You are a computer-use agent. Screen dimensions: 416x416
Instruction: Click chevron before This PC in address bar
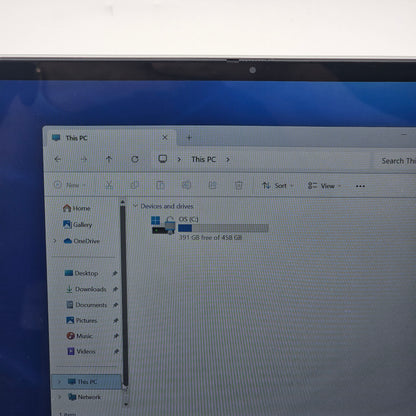tap(179, 159)
